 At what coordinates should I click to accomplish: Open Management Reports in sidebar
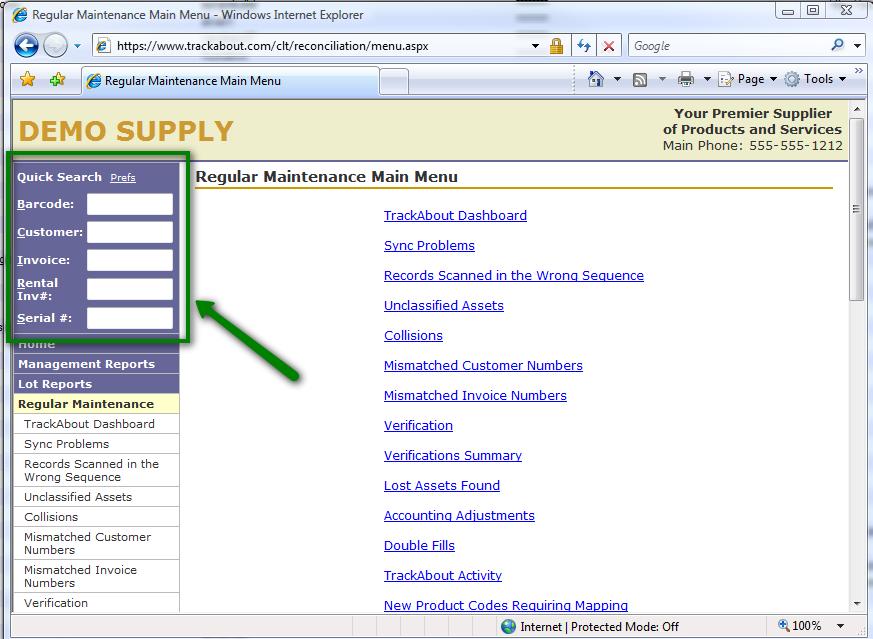(x=96, y=364)
